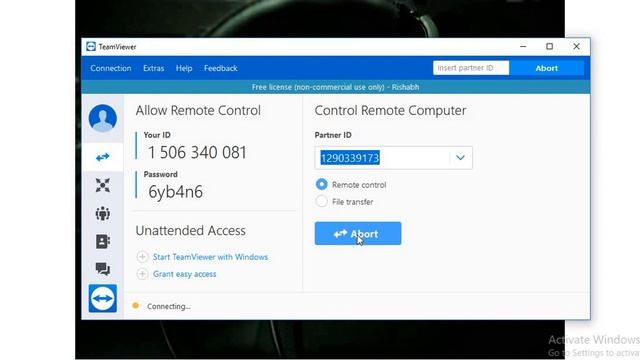Click the TeamViewer logo at sidebar bottom
Viewport: 640px width, 360px height.
(x=102, y=298)
